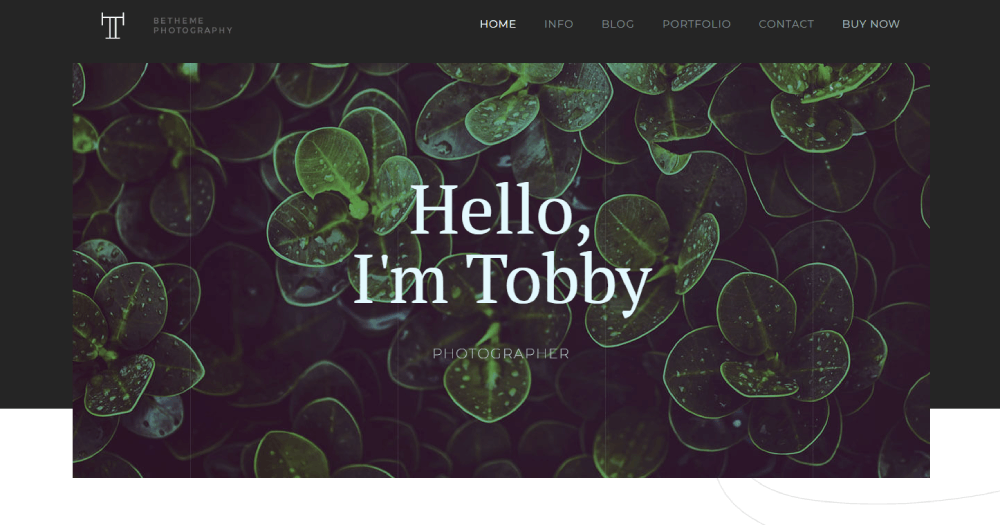Click the "Hello," headline line
Viewport: 1000px width, 525px height.
tap(500, 211)
